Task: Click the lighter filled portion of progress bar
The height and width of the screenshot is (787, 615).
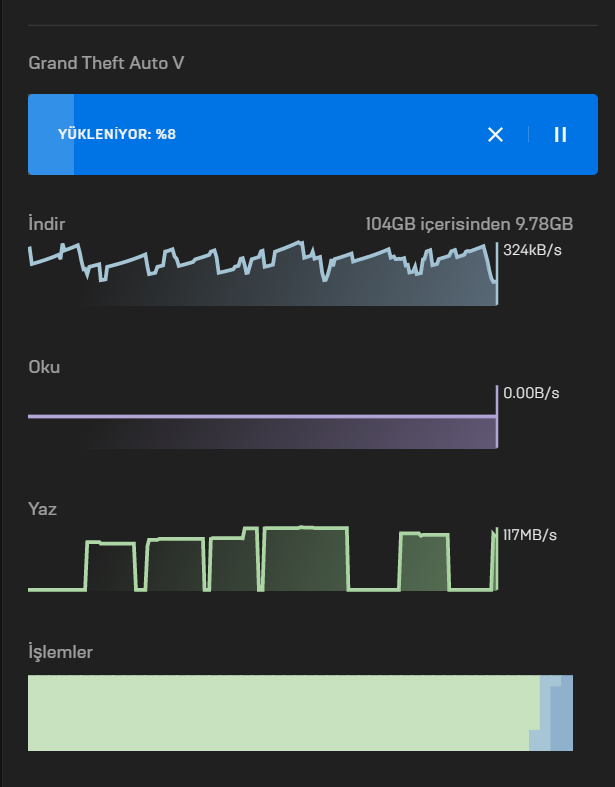Action: (50, 134)
